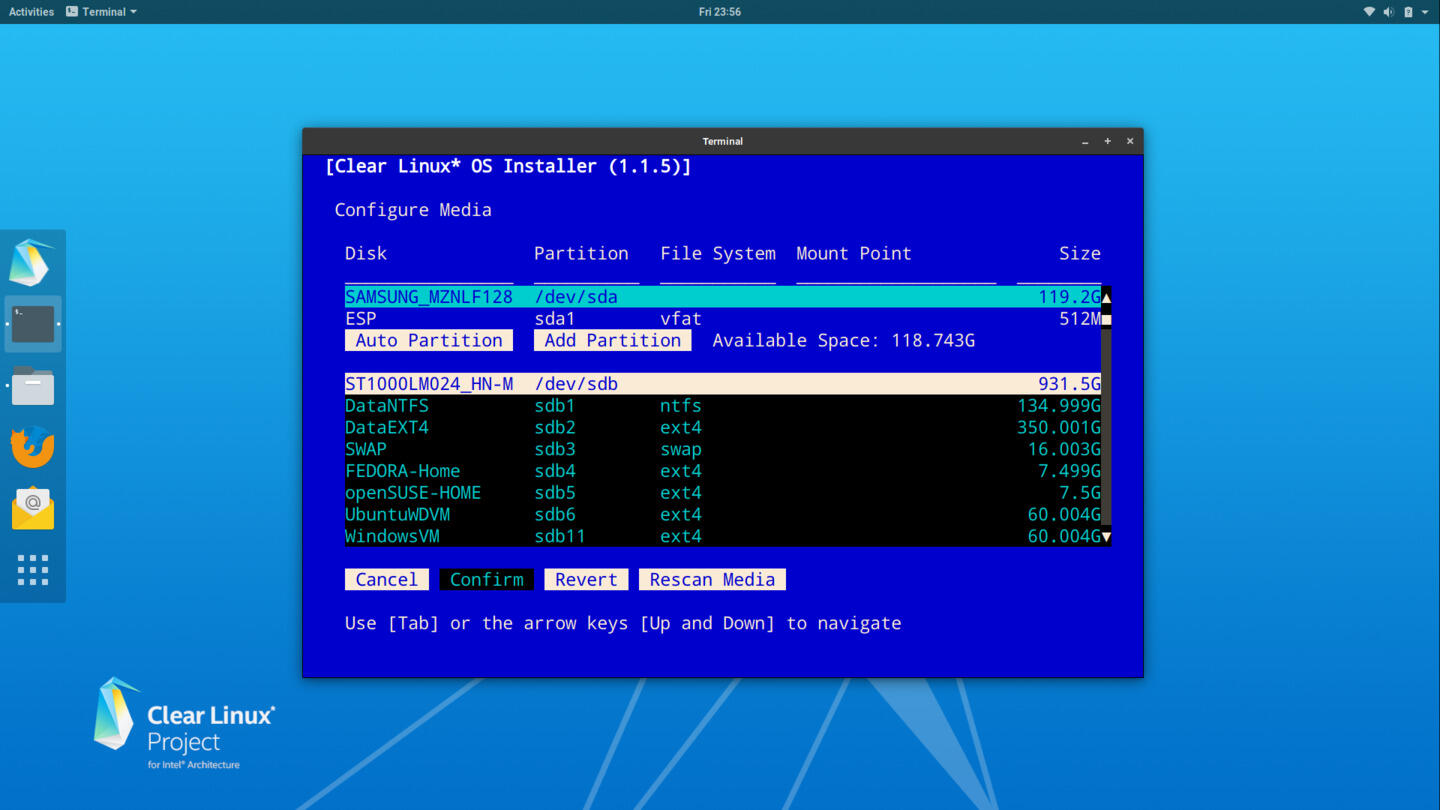
Task: Click the Disk column header
Action: pyautogui.click(x=366, y=254)
